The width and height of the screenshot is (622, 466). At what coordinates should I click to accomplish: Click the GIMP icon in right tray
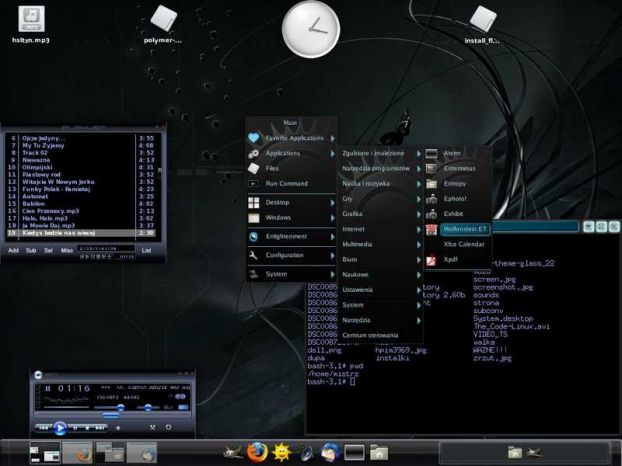534,452
